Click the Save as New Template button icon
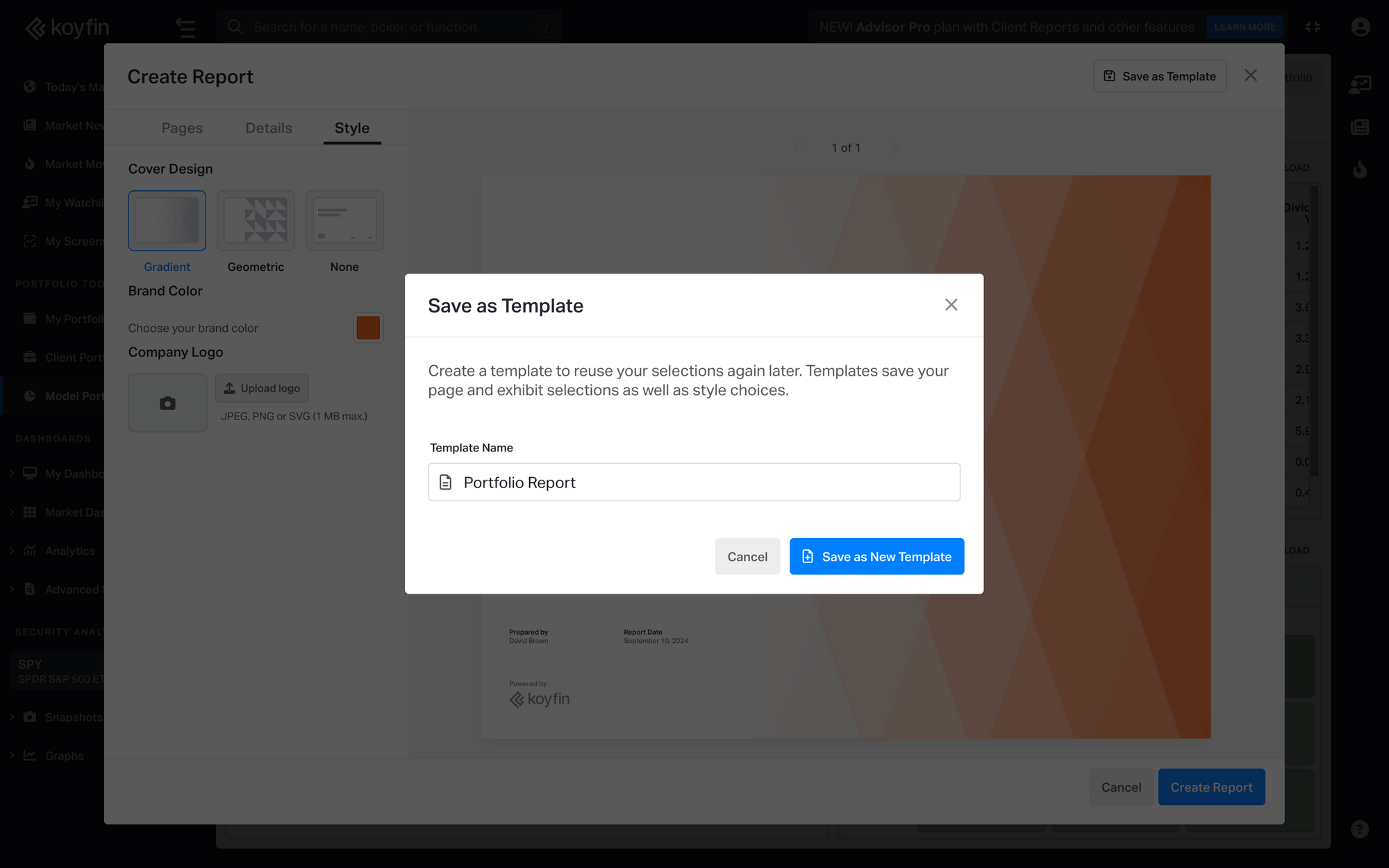The height and width of the screenshot is (868, 1389). point(809,556)
